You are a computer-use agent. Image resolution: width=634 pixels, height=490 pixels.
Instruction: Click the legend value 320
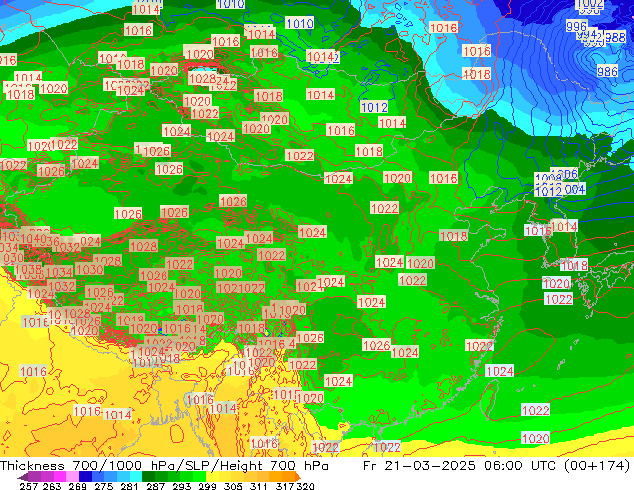tap(305, 486)
